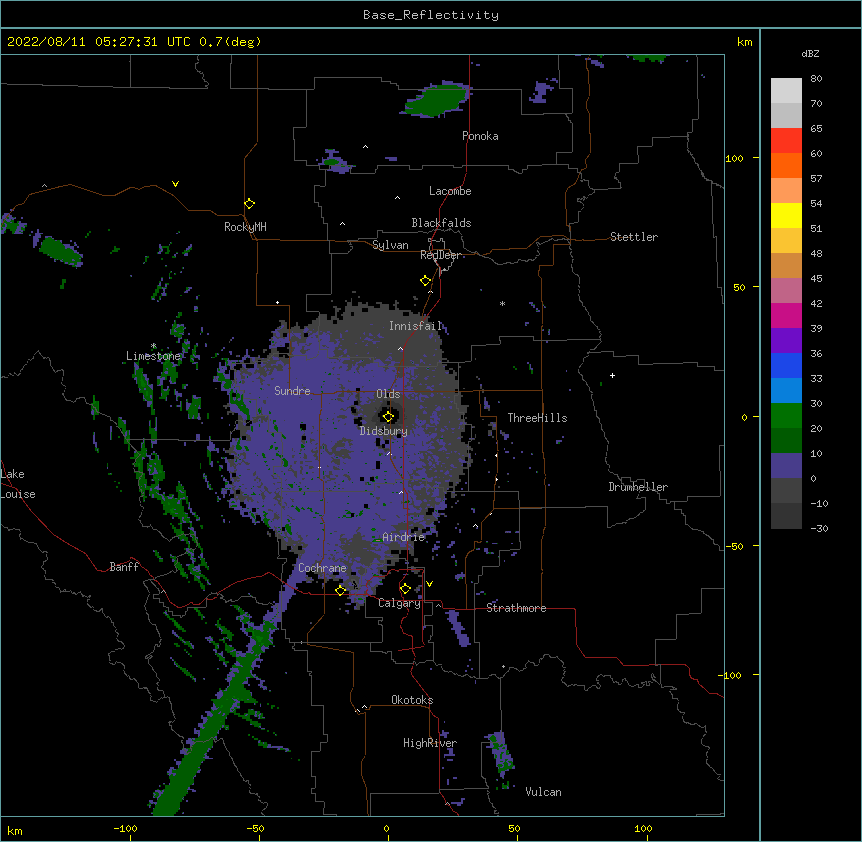Select the royal blue legend swatch near 36
The width and height of the screenshot is (862, 842).
click(x=786, y=365)
